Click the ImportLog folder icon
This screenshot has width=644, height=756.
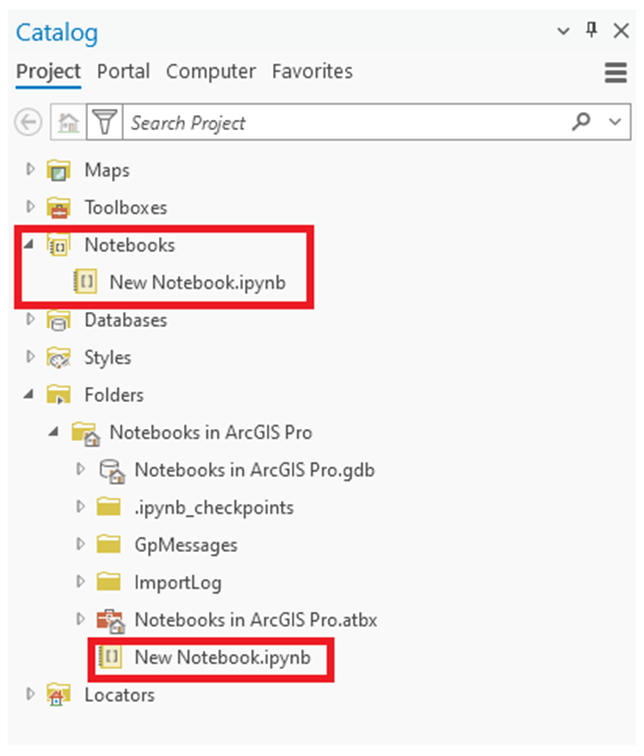pyautogui.click(x=108, y=582)
